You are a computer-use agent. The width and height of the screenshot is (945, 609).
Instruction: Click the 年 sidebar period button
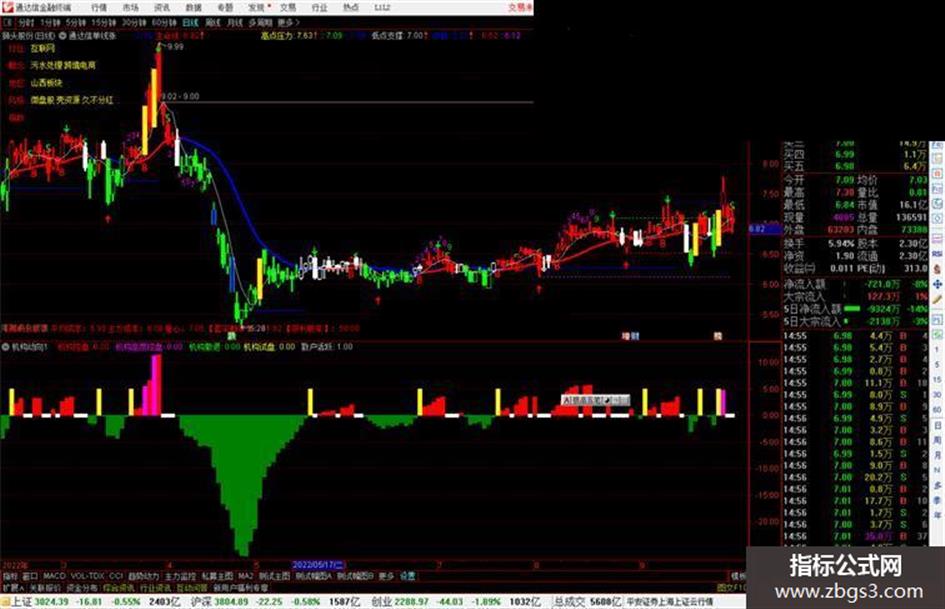click(x=937, y=516)
